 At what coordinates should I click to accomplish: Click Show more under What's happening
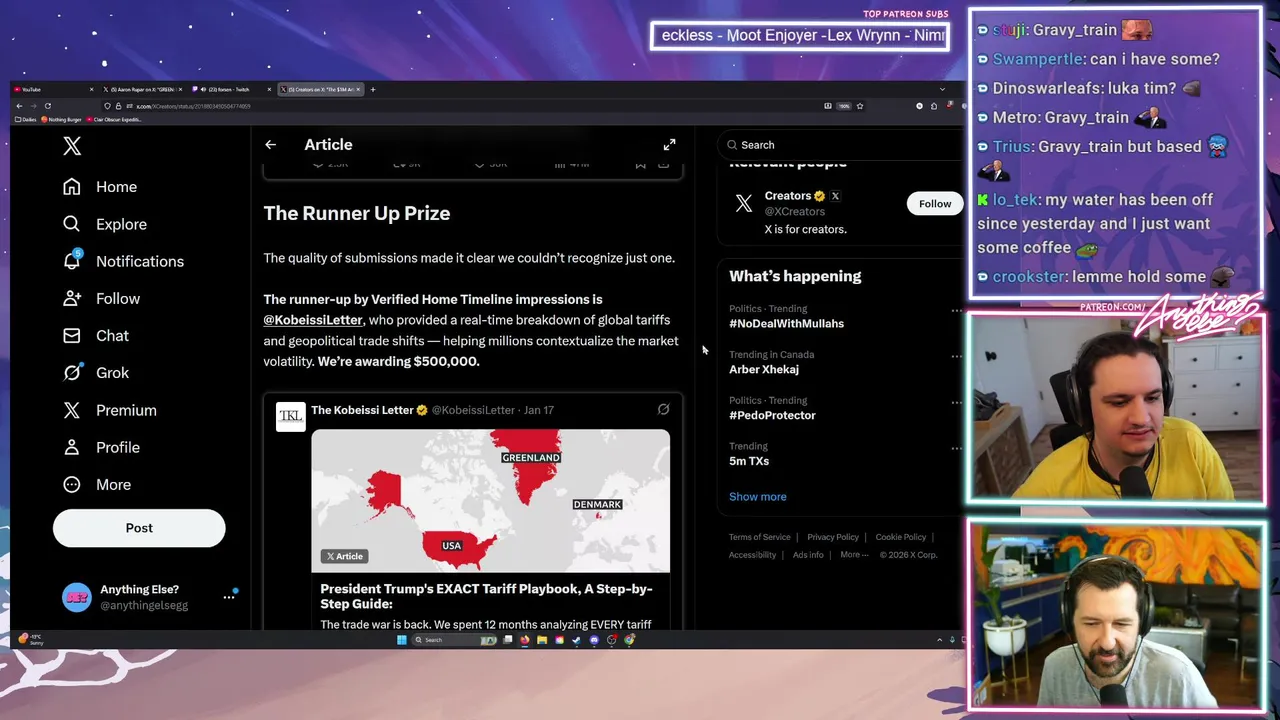coord(757,497)
